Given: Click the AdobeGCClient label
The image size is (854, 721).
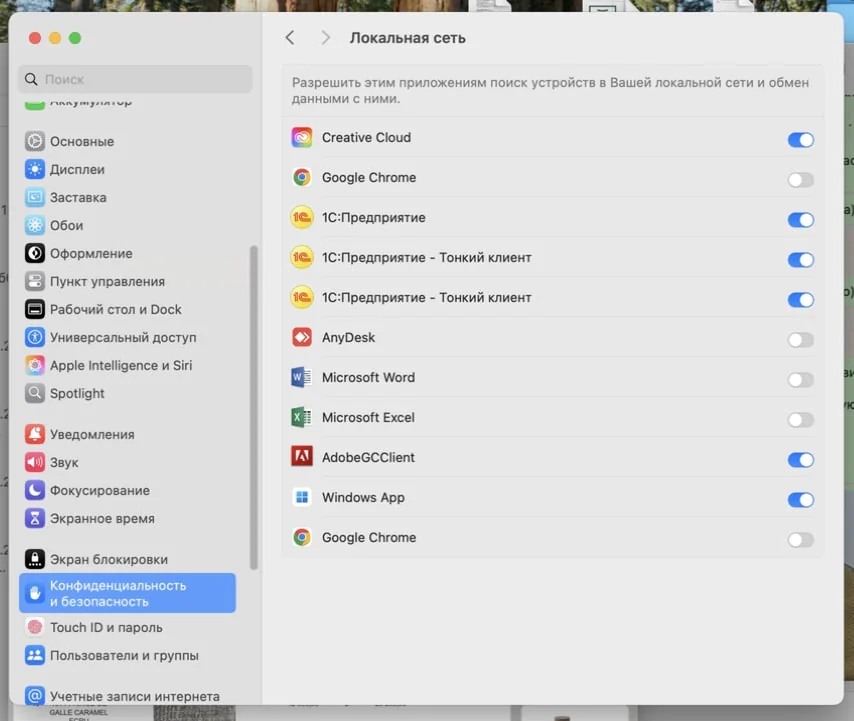Looking at the screenshot, I should 368,457.
